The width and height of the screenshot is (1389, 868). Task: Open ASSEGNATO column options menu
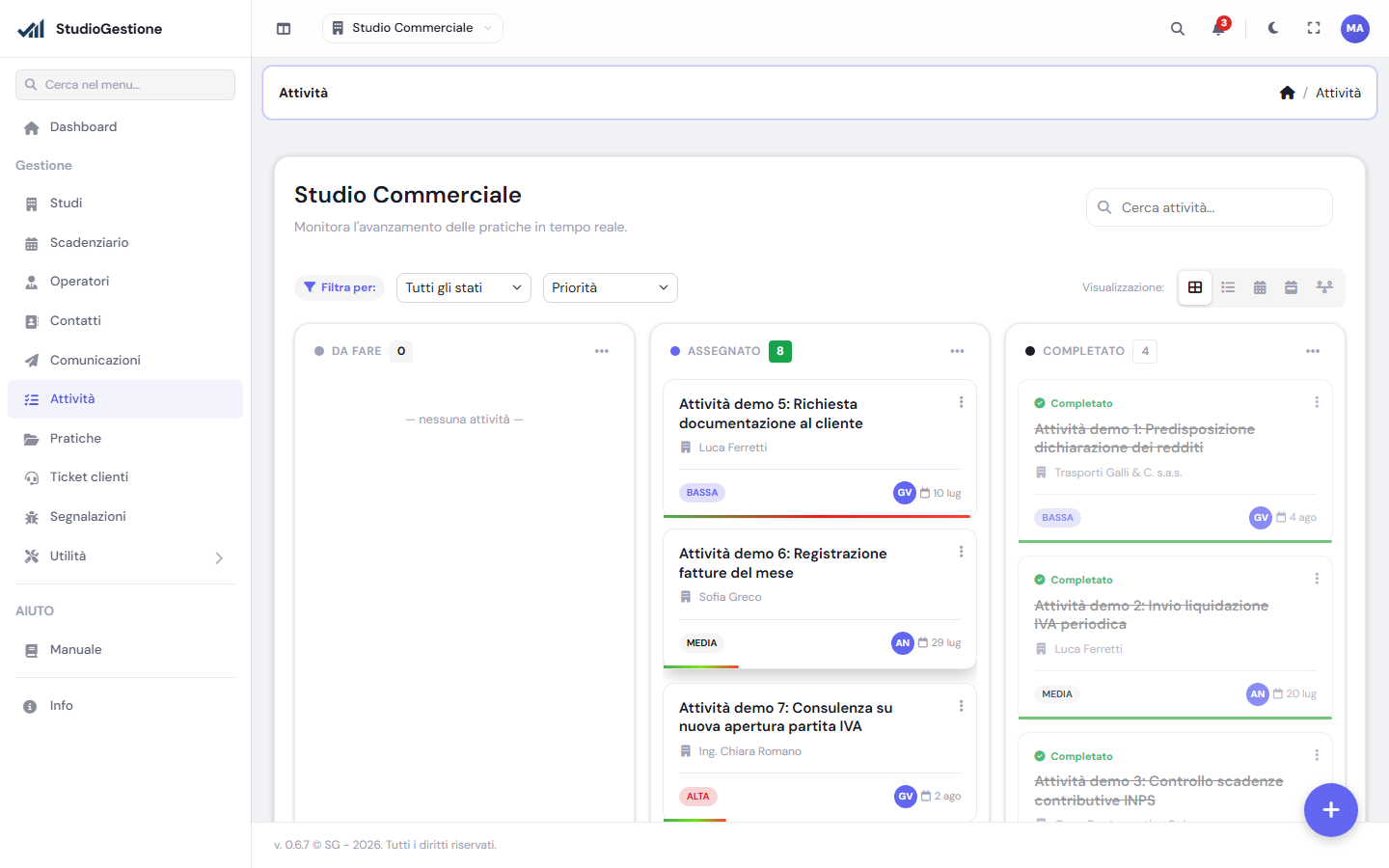[x=957, y=351]
